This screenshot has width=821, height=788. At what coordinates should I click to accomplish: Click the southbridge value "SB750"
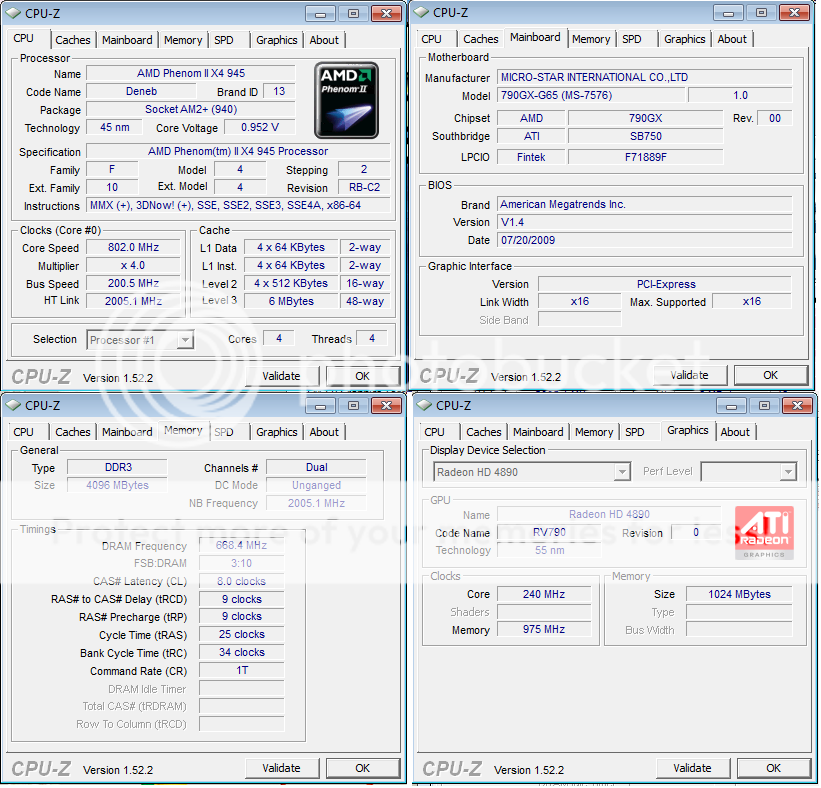(x=646, y=136)
